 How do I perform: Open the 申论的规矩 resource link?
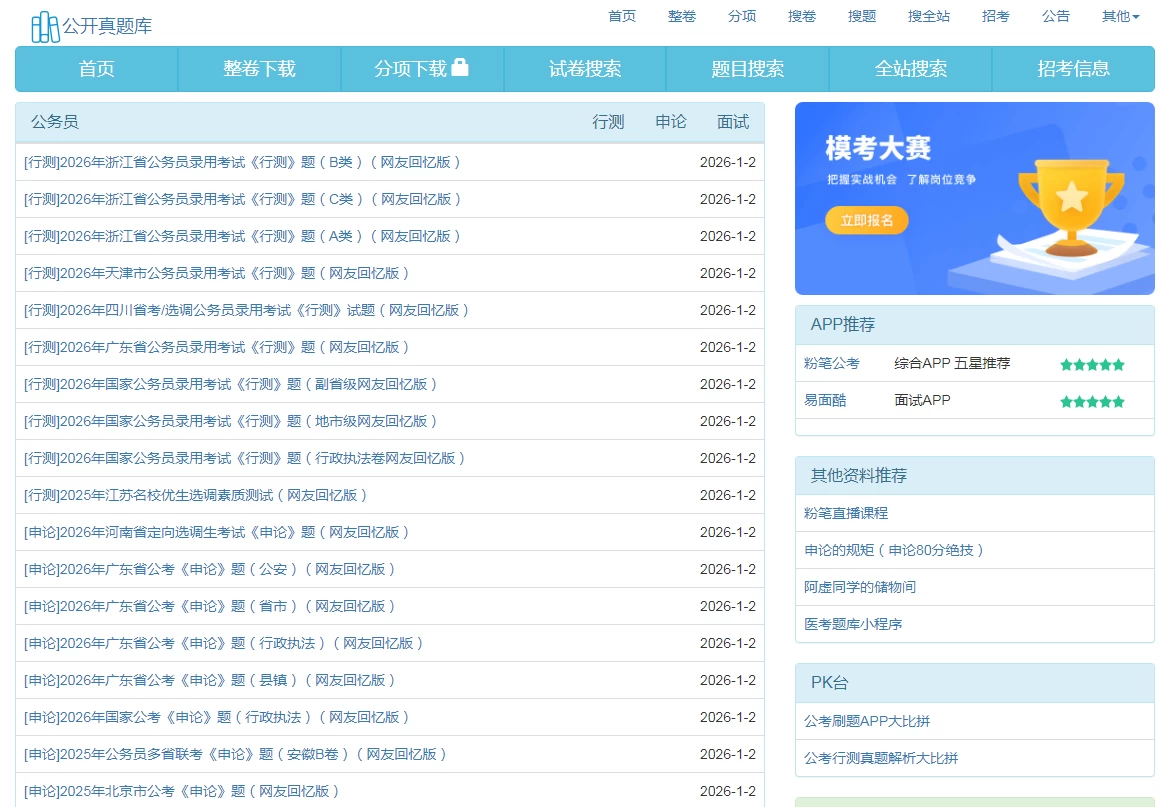(x=895, y=550)
